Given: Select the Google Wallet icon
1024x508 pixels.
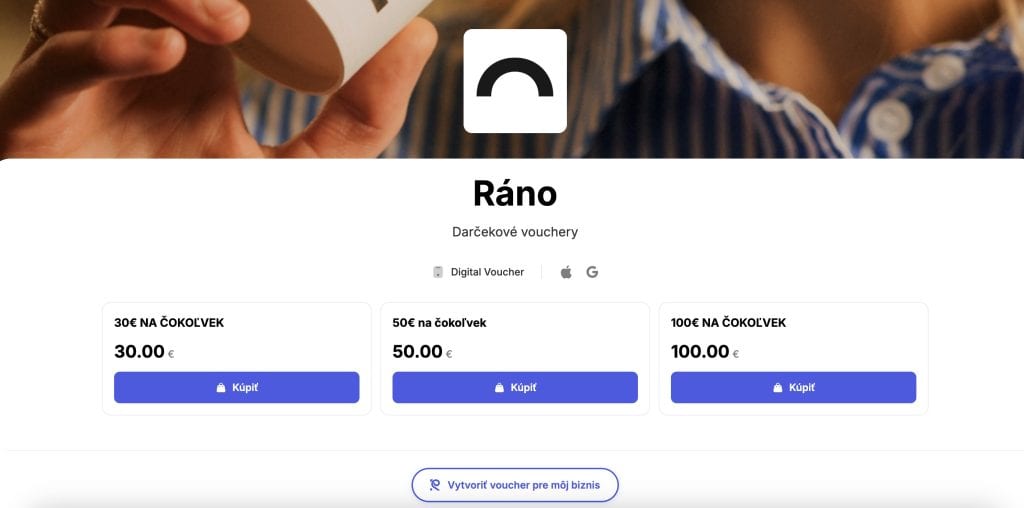Looking at the screenshot, I should tap(592, 272).
